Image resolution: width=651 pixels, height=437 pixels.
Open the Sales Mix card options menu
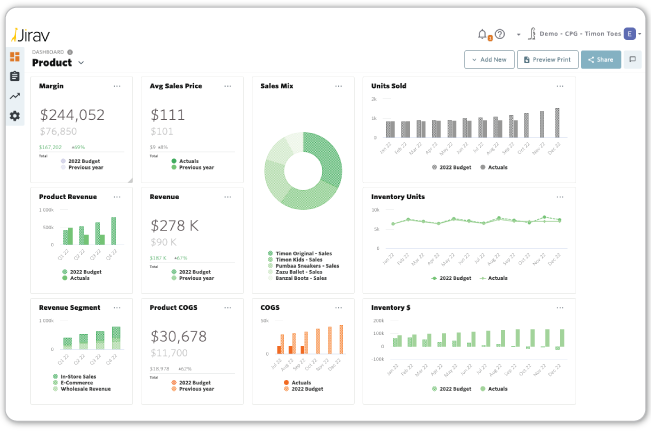[340, 86]
